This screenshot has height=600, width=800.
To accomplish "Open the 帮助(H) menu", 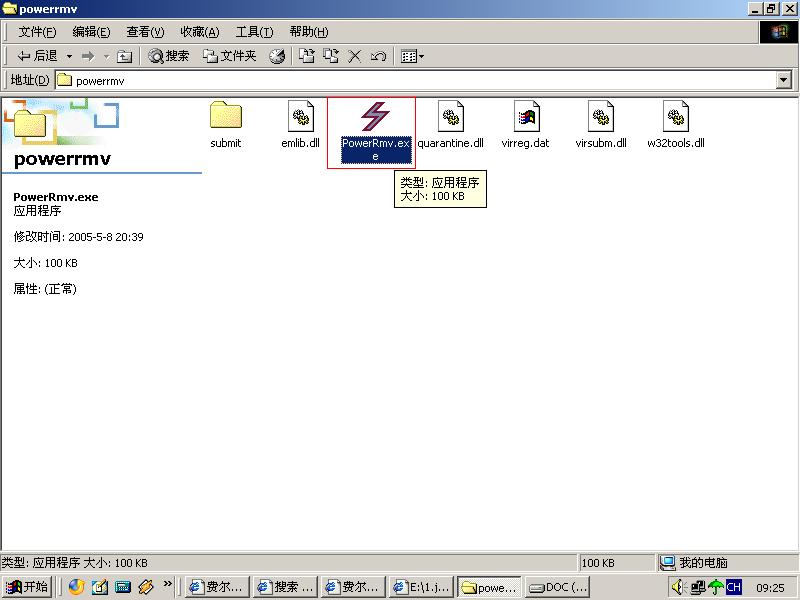I will point(309,32).
